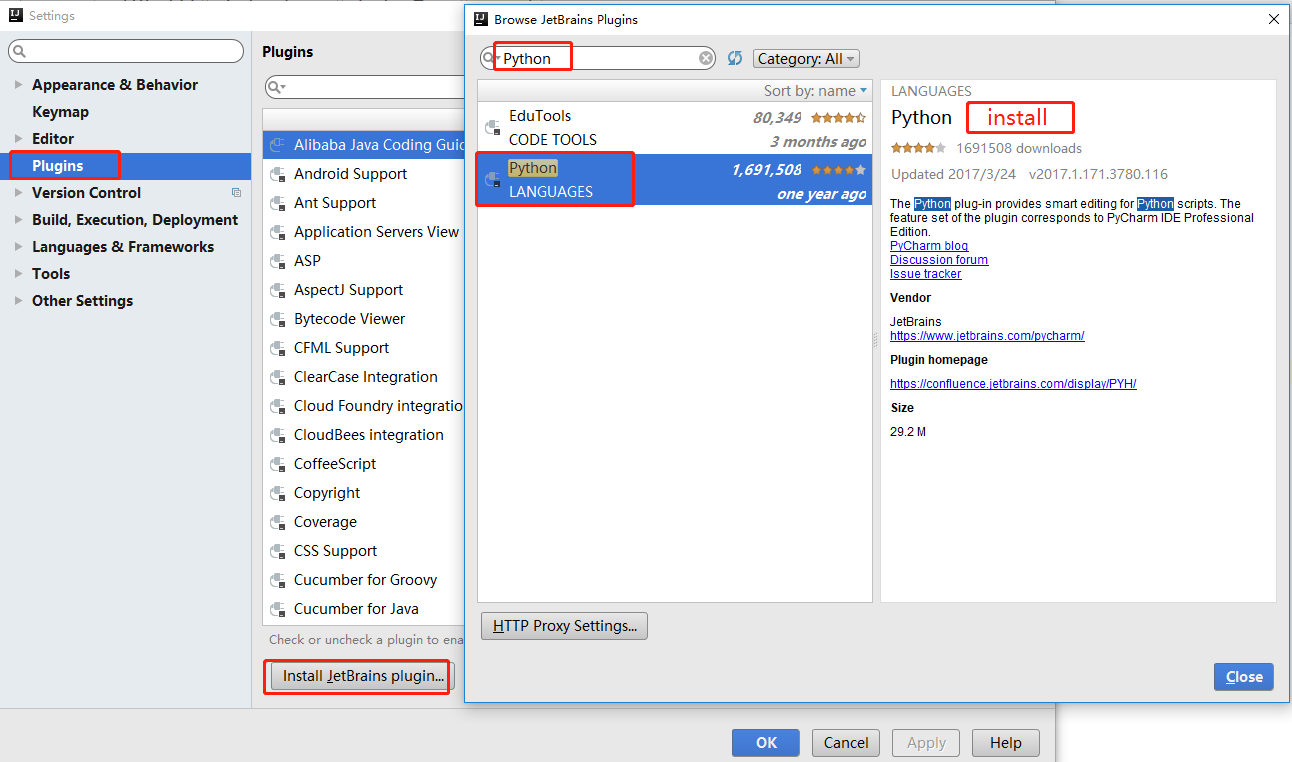Screen dimensions: 1292x762
Task: Click the Cucumber for Java plugin icon
Action: pos(279,609)
